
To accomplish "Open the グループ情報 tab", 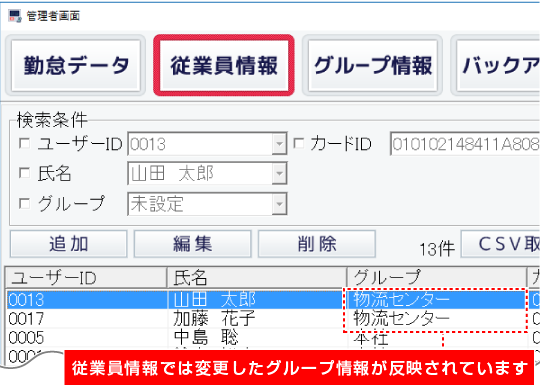I will tap(373, 65).
